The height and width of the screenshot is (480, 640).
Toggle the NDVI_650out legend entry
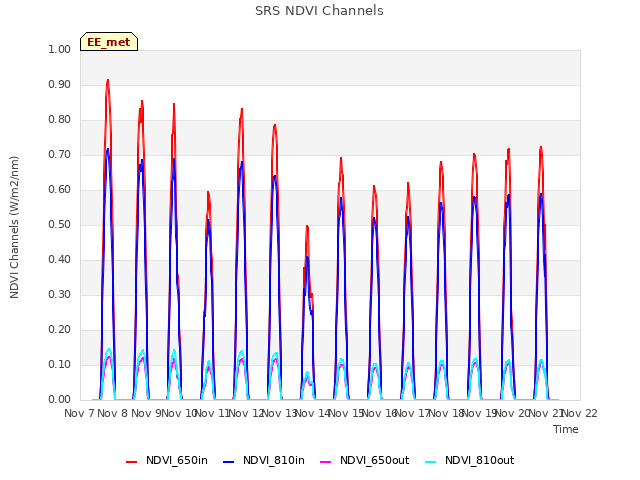(364, 460)
